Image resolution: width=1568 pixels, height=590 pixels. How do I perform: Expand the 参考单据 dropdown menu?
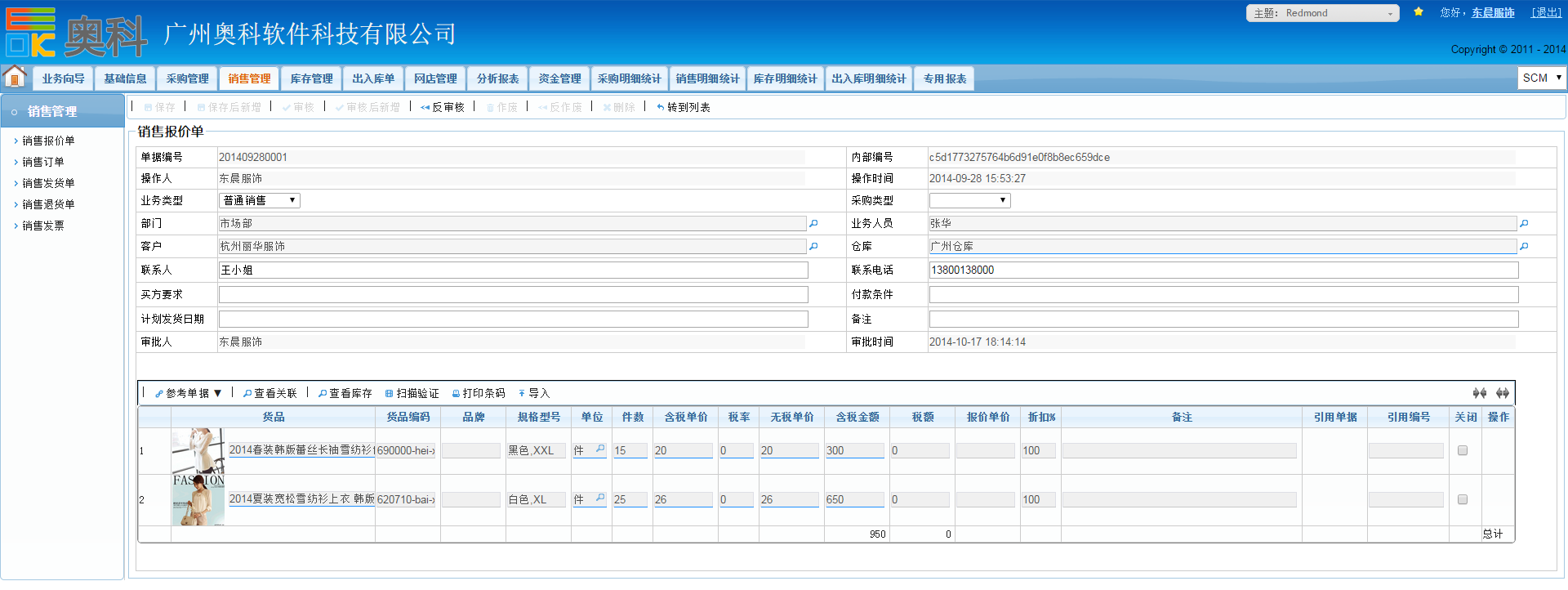(189, 393)
